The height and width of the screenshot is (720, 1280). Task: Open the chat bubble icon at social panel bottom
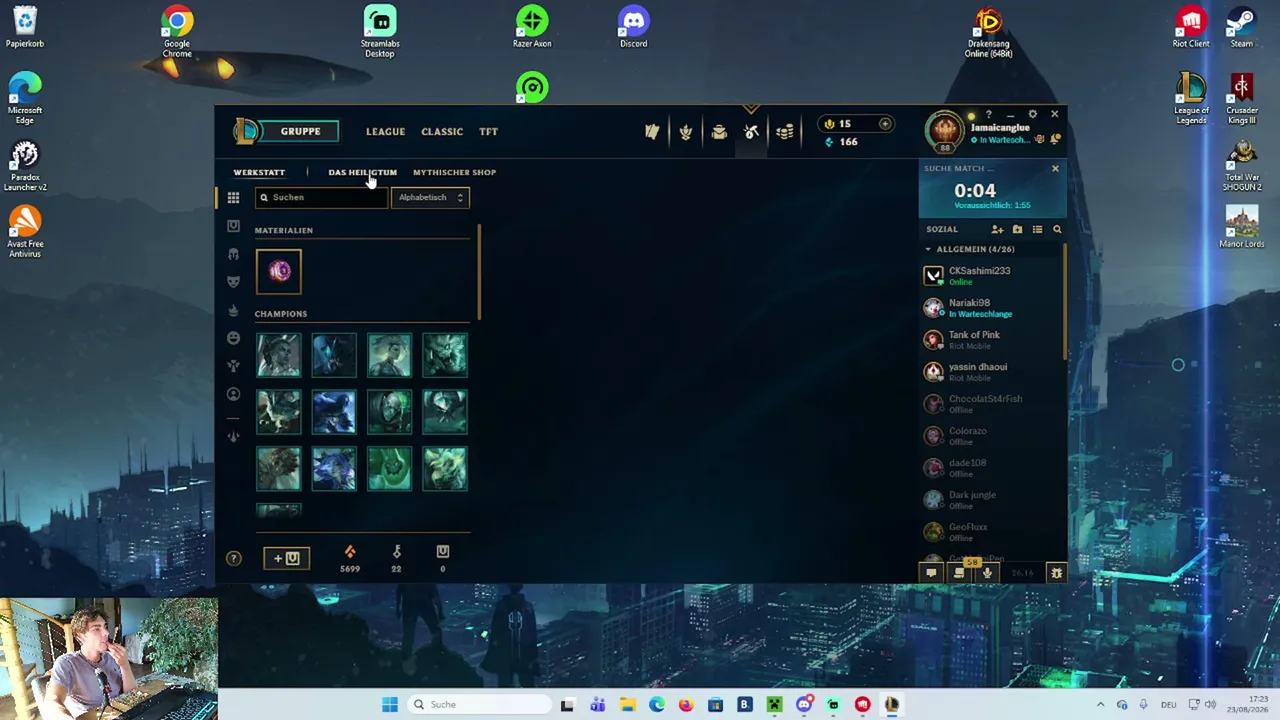pos(931,573)
